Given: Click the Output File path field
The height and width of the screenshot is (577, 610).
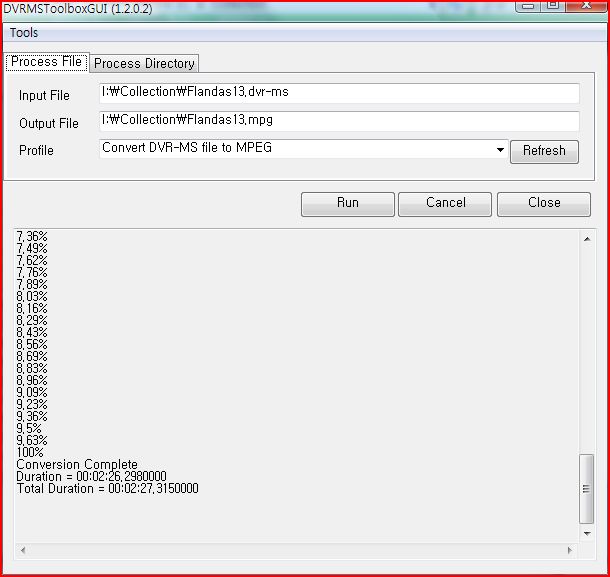Looking at the screenshot, I should pyautogui.click(x=339, y=121).
